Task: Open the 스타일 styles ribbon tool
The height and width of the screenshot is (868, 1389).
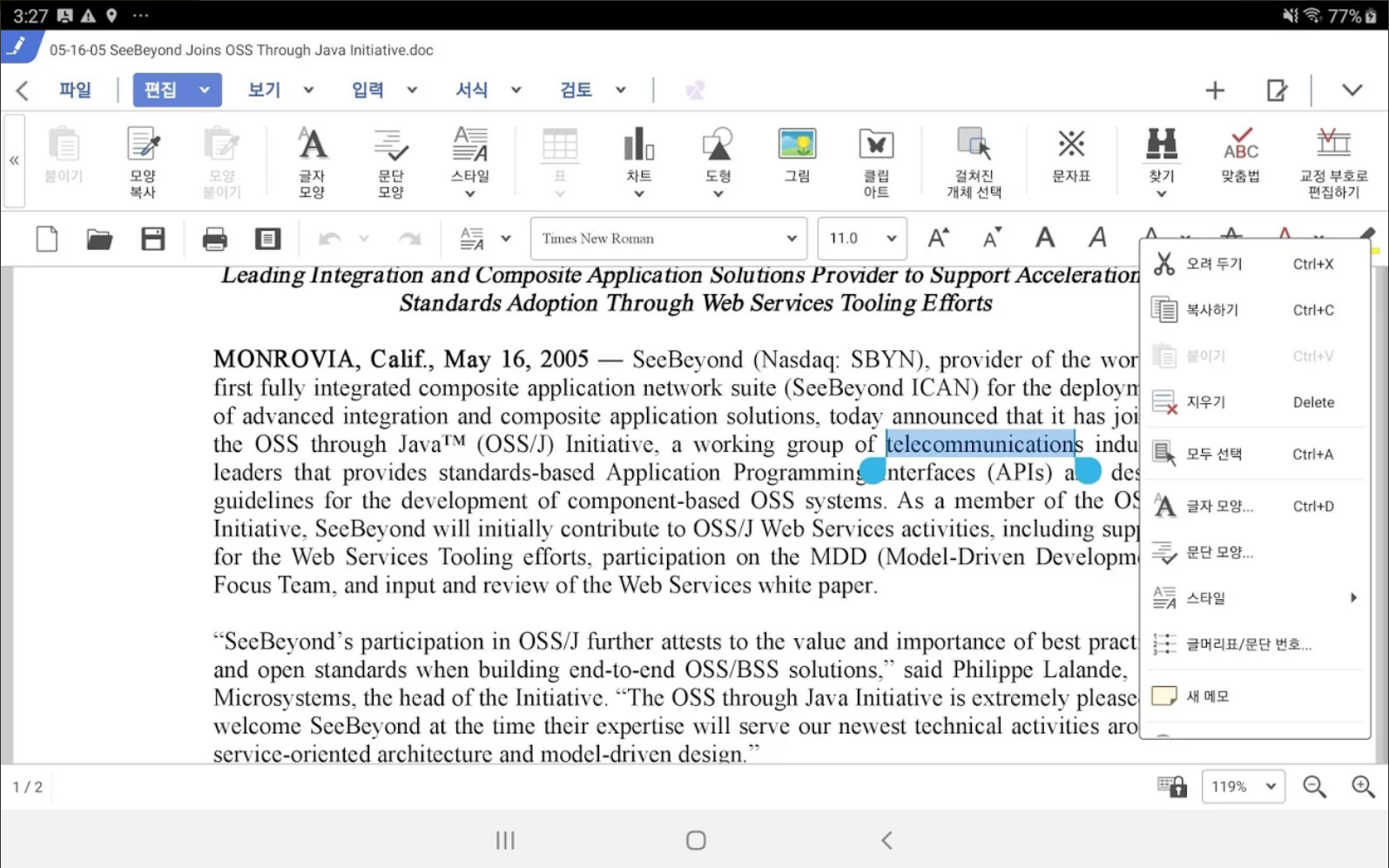Action: tap(470, 162)
